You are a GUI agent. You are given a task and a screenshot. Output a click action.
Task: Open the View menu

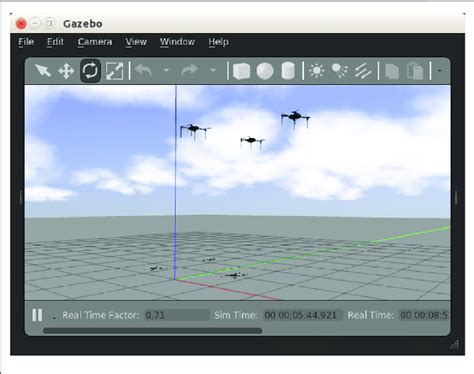tap(136, 42)
